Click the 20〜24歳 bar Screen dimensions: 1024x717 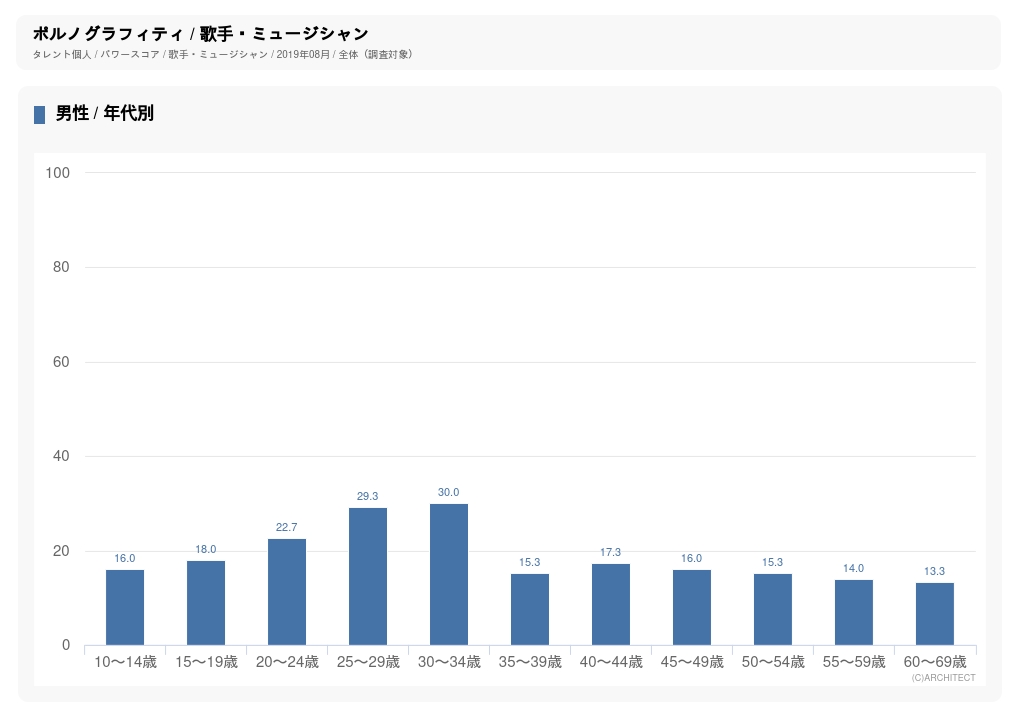pyautogui.click(x=287, y=592)
